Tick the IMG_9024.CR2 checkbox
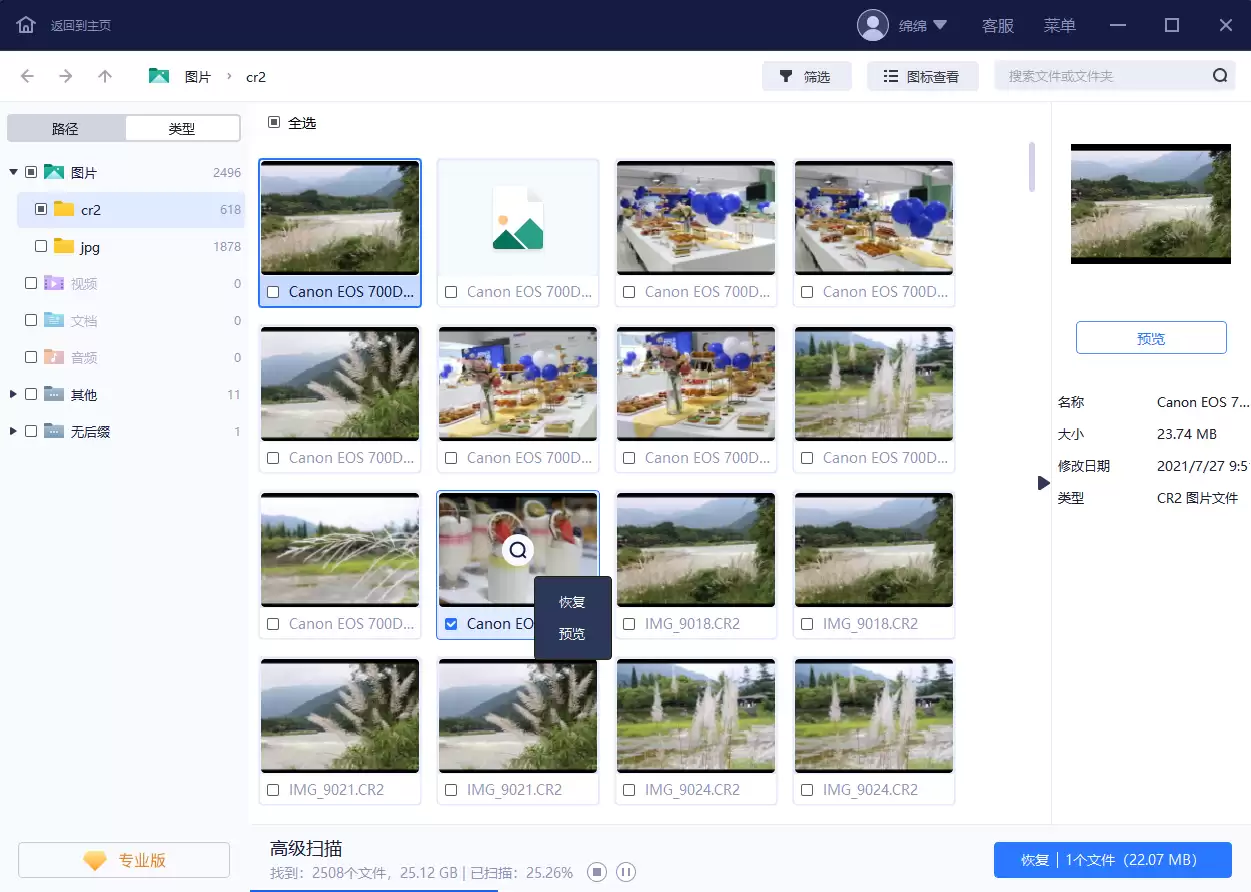The height and width of the screenshot is (892, 1251). click(629, 790)
